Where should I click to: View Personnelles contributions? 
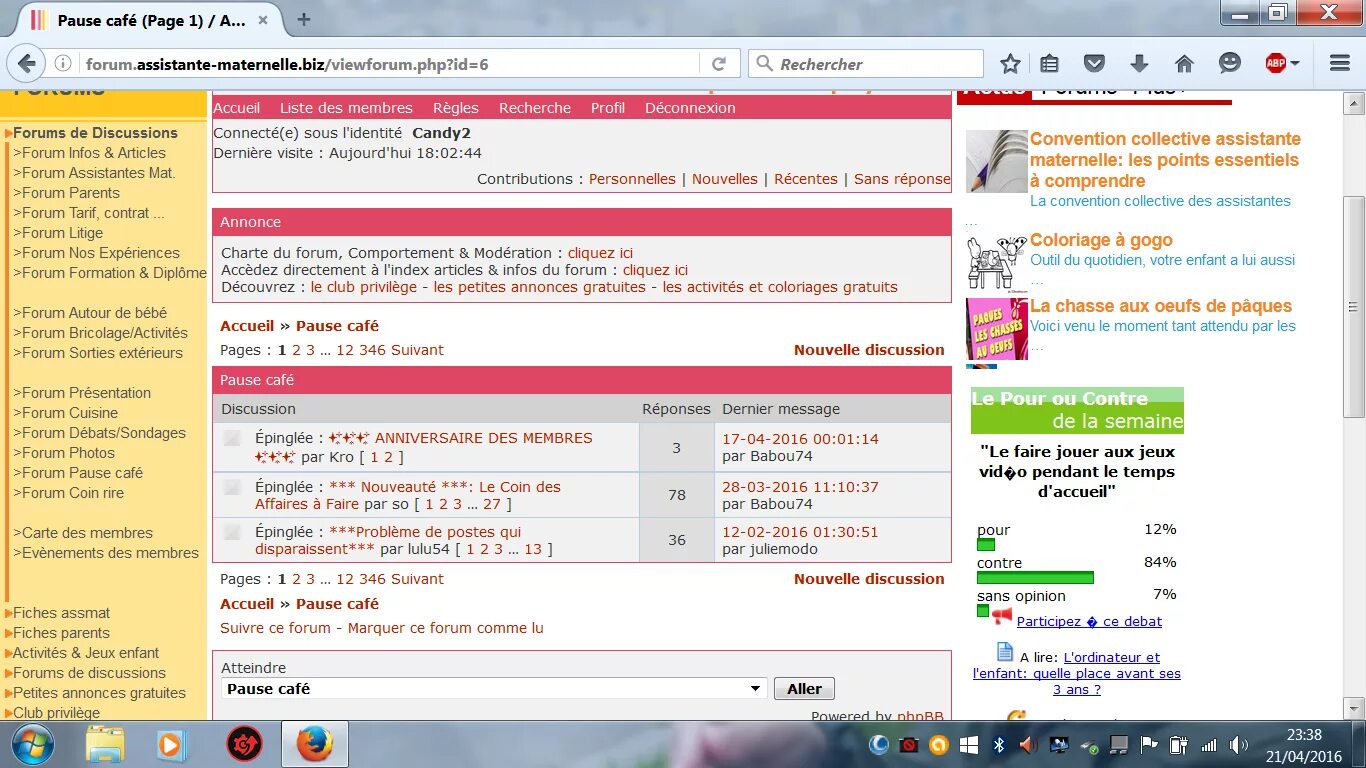[x=632, y=179]
